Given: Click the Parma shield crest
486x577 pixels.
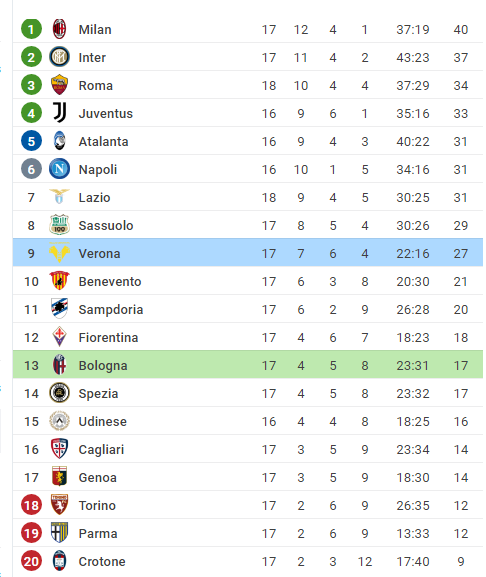Looking at the screenshot, I should (59, 533).
